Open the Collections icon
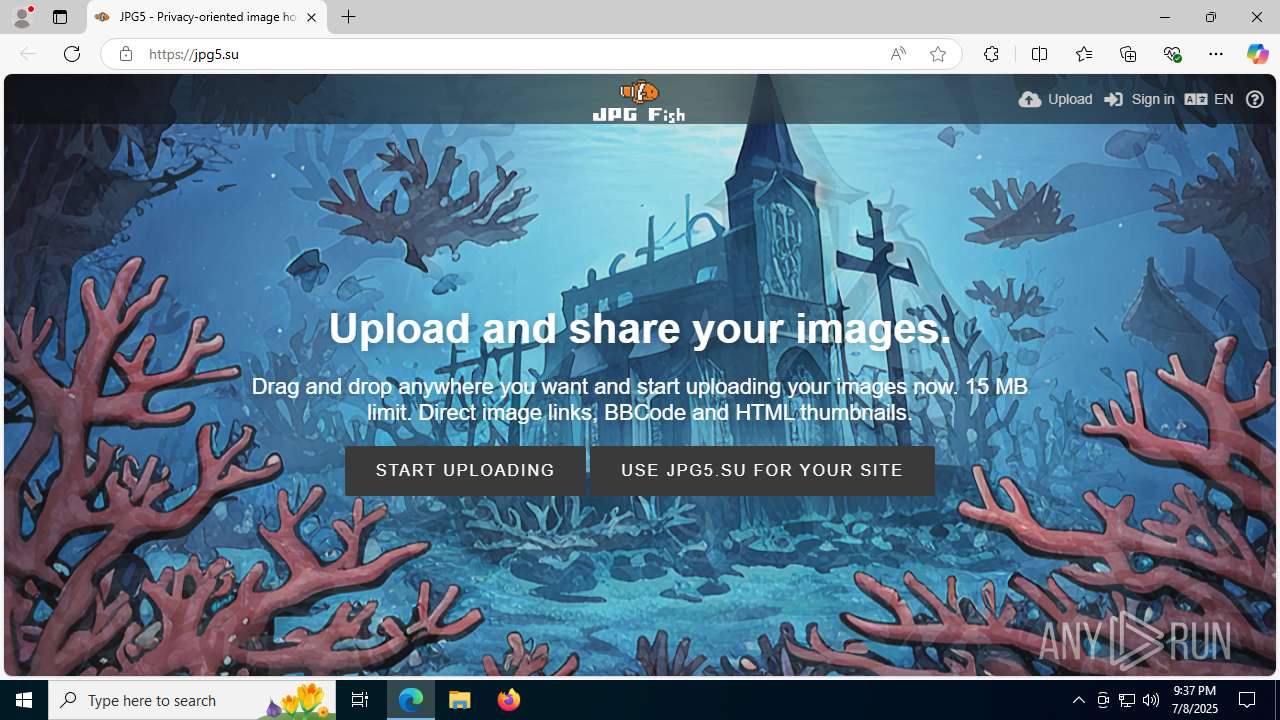The image size is (1280, 720). click(x=1128, y=54)
